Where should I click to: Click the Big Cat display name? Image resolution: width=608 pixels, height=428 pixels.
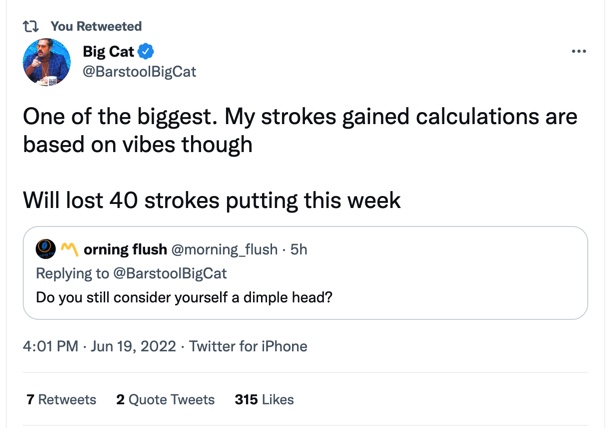pos(114,51)
